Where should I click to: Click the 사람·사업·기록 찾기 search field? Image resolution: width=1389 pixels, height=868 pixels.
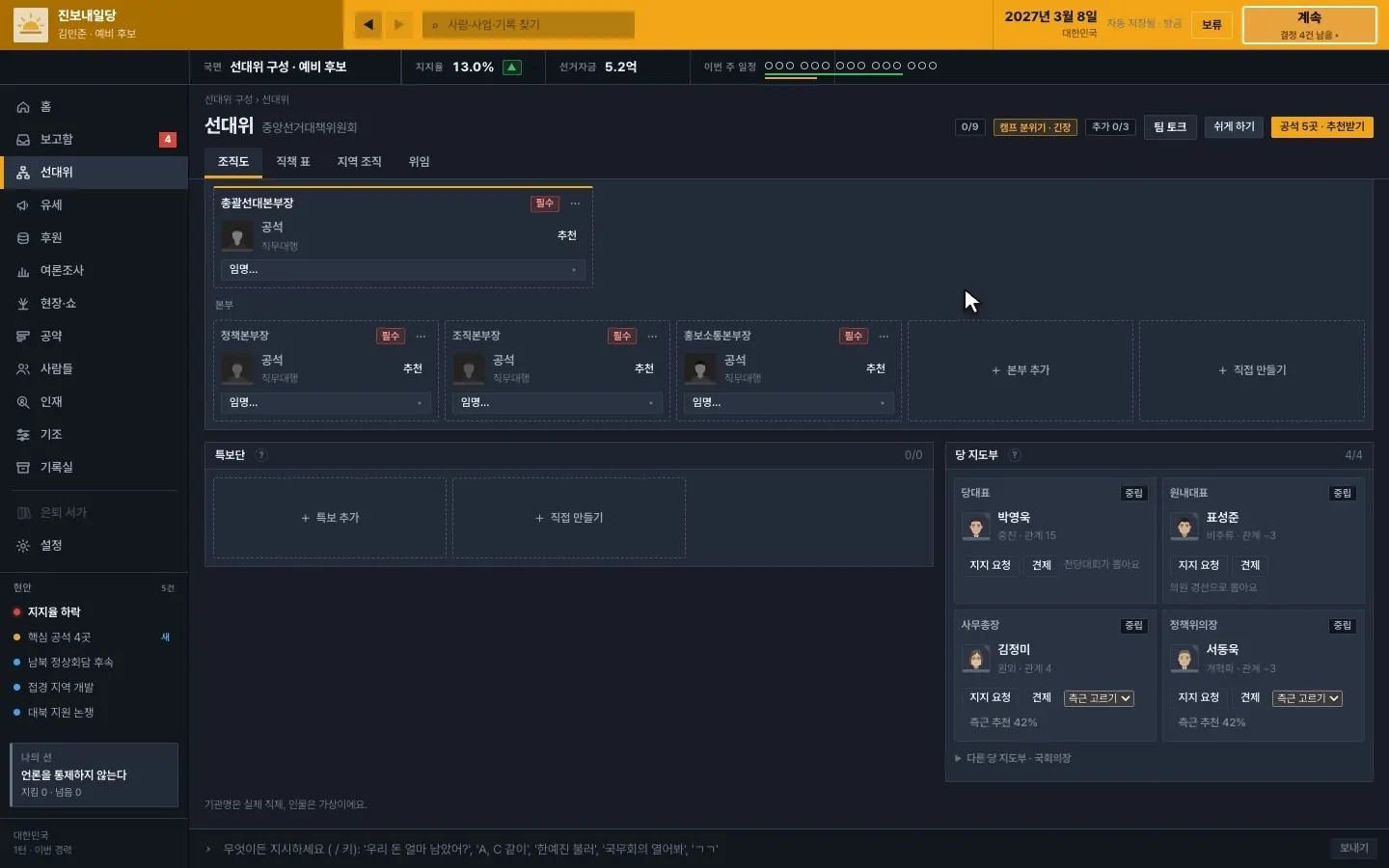529,24
